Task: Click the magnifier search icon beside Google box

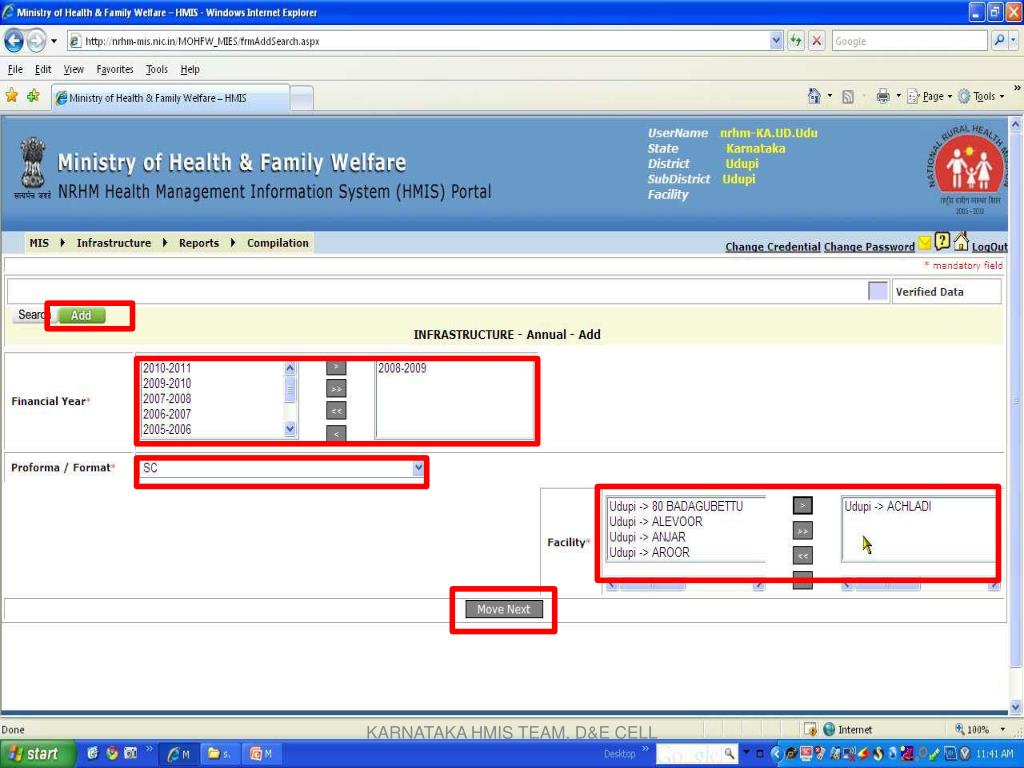Action: coord(999,41)
